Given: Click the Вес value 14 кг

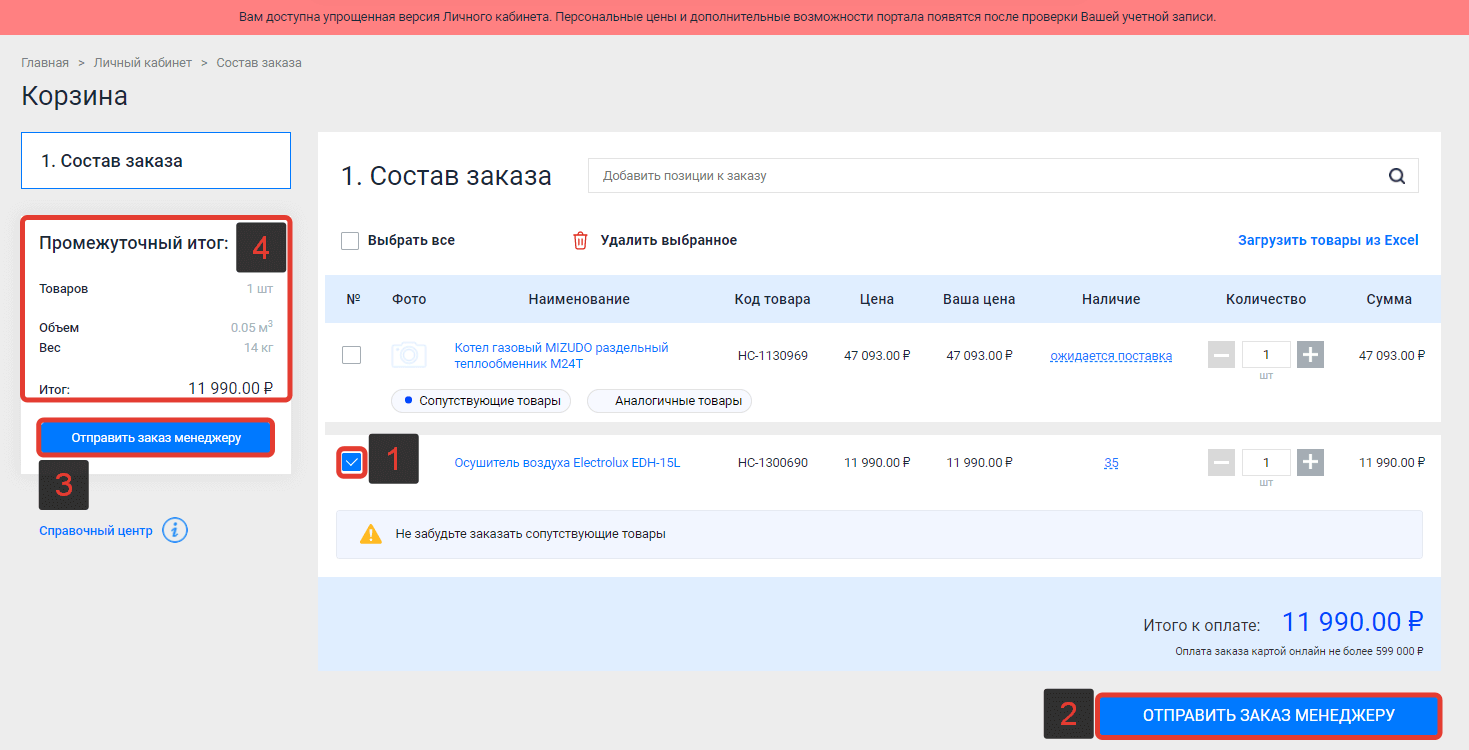Looking at the screenshot, I should click(x=258, y=348).
